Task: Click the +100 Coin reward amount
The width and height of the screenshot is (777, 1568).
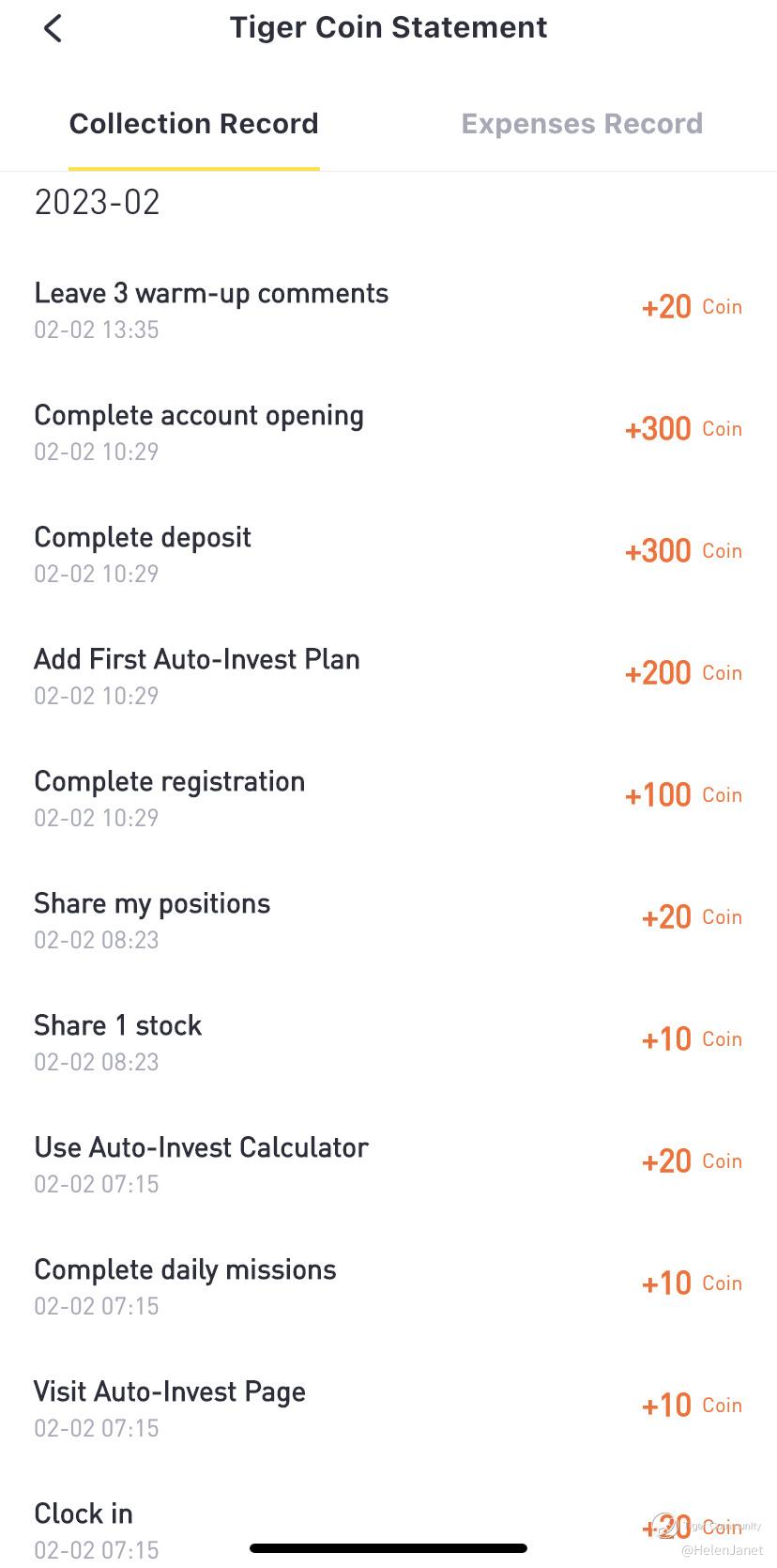Action: [x=683, y=795]
